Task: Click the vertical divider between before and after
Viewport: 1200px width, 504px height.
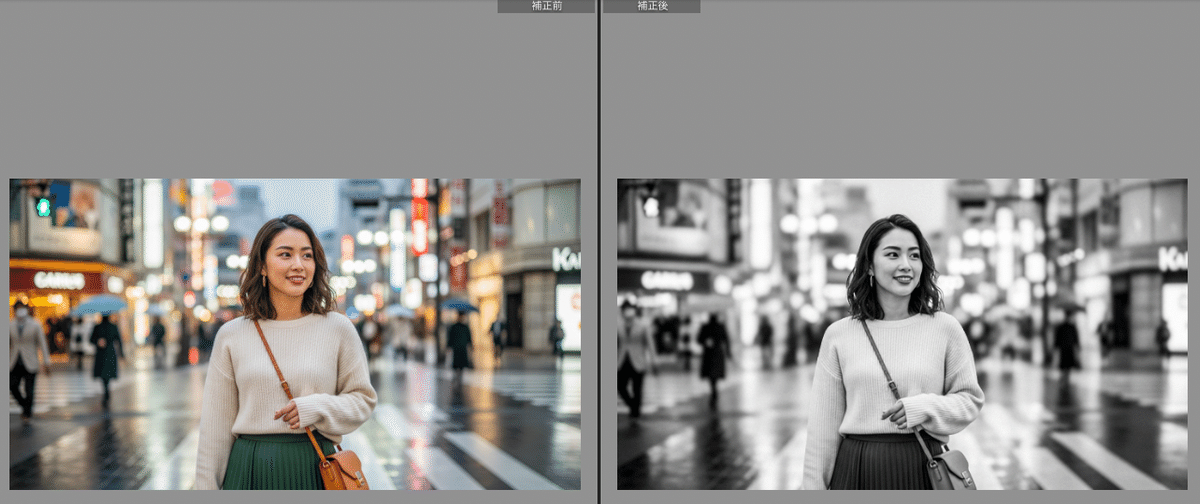Action: click(x=598, y=250)
